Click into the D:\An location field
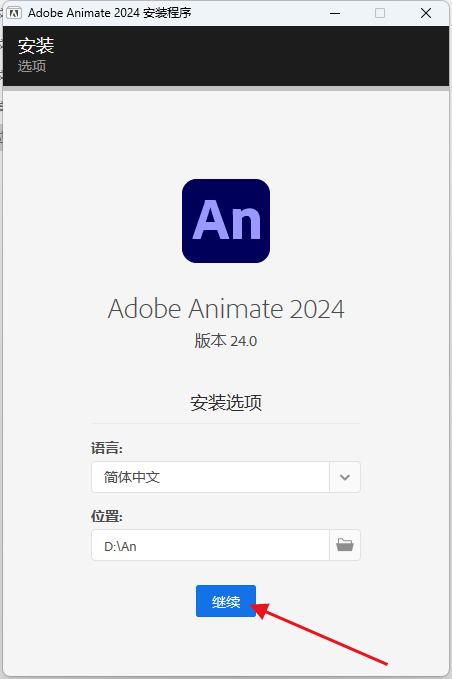The width and height of the screenshot is (452, 679). pos(210,545)
